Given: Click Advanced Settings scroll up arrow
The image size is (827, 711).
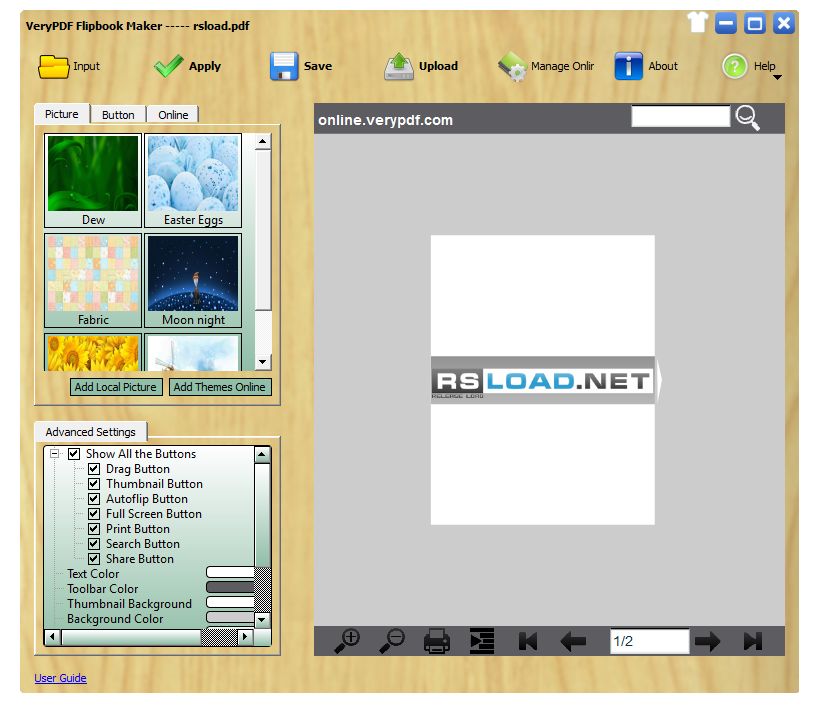Looking at the screenshot, I should click(x=262, y=454).
